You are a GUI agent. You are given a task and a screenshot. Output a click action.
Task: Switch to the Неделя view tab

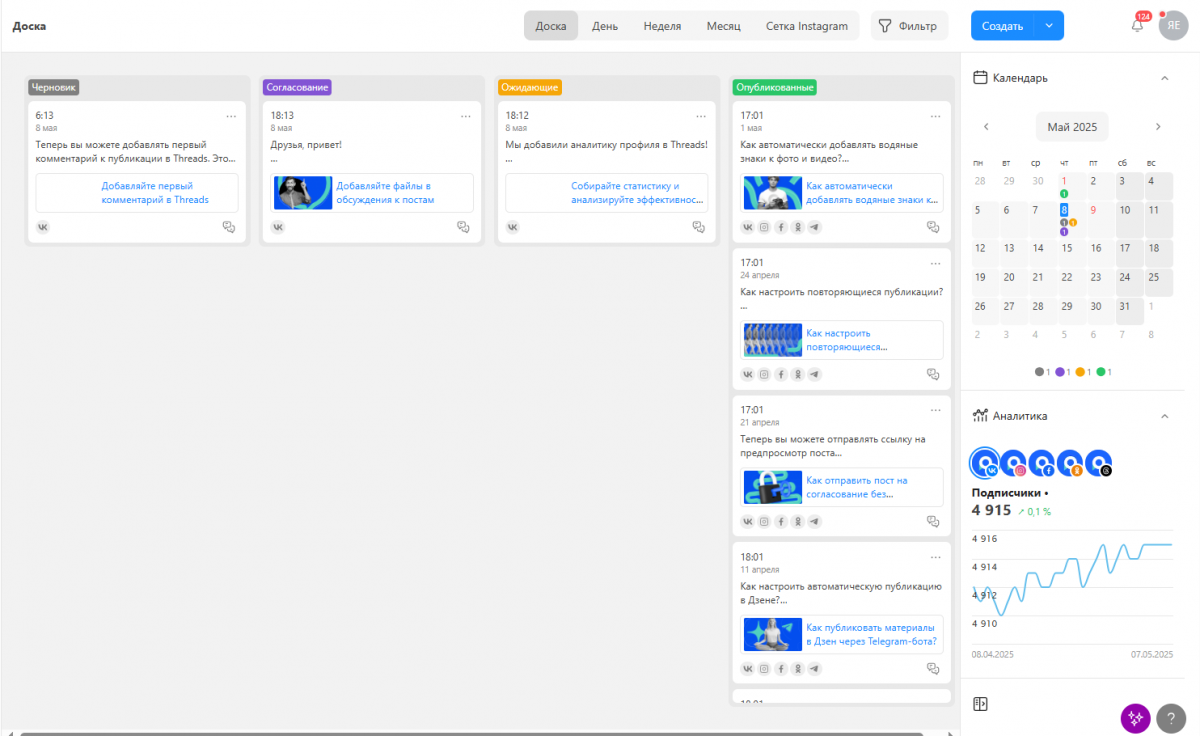pos(662,26)
